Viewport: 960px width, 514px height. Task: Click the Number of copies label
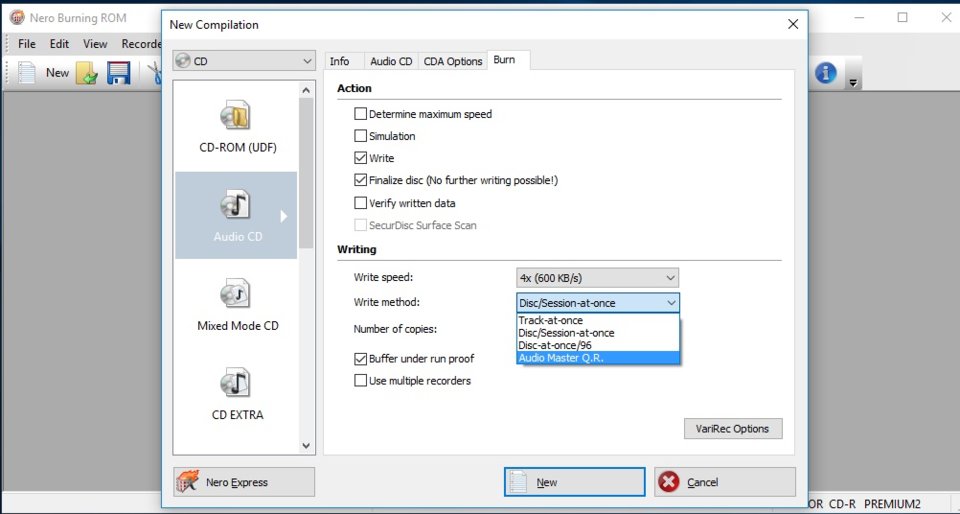pos(395,329)
